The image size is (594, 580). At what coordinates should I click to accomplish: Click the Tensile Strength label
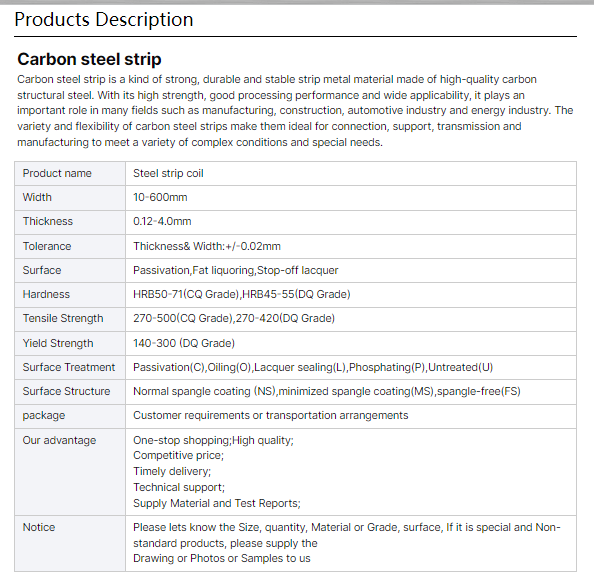coord(63,318)
